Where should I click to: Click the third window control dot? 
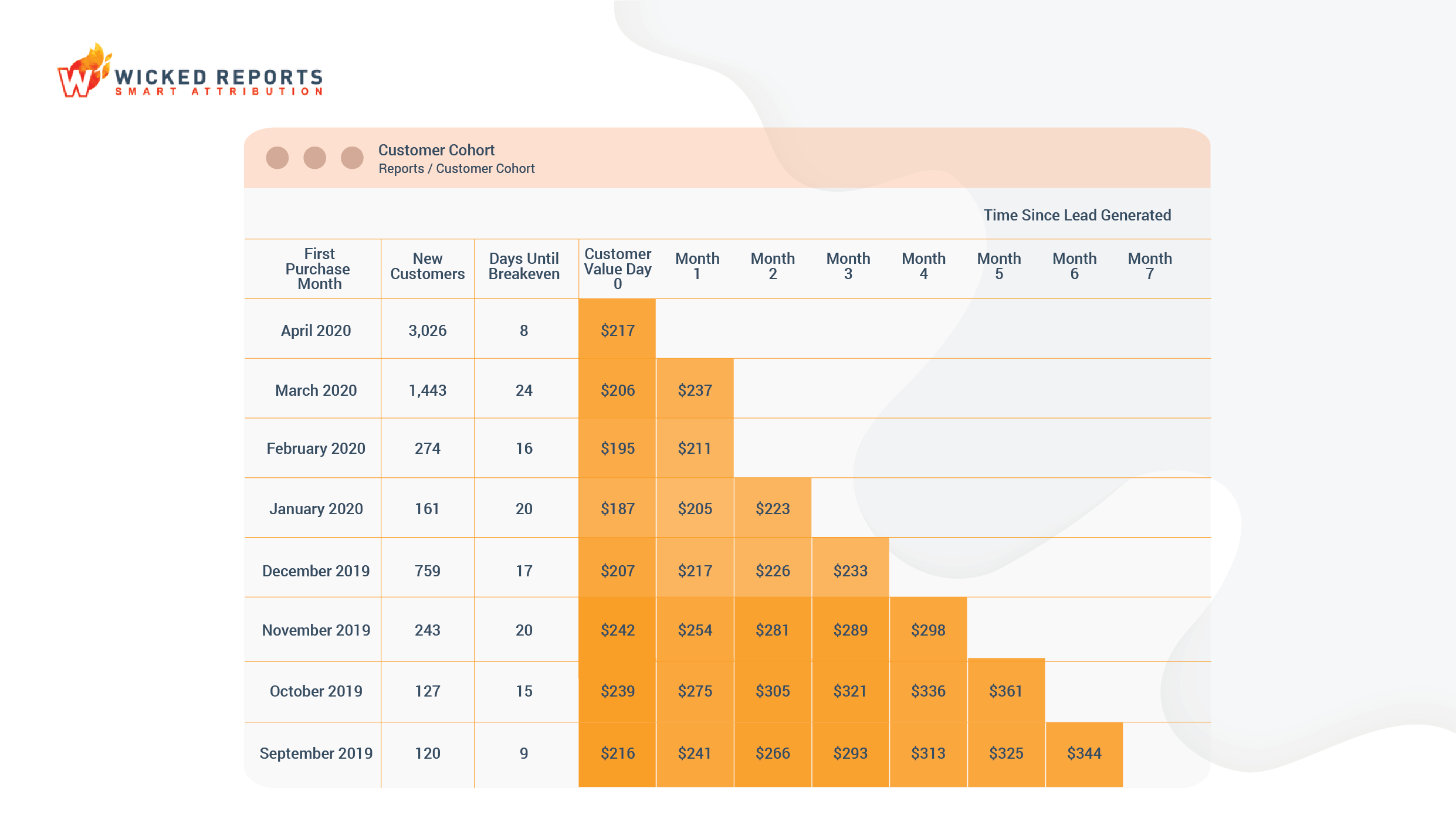coord(352,158)
